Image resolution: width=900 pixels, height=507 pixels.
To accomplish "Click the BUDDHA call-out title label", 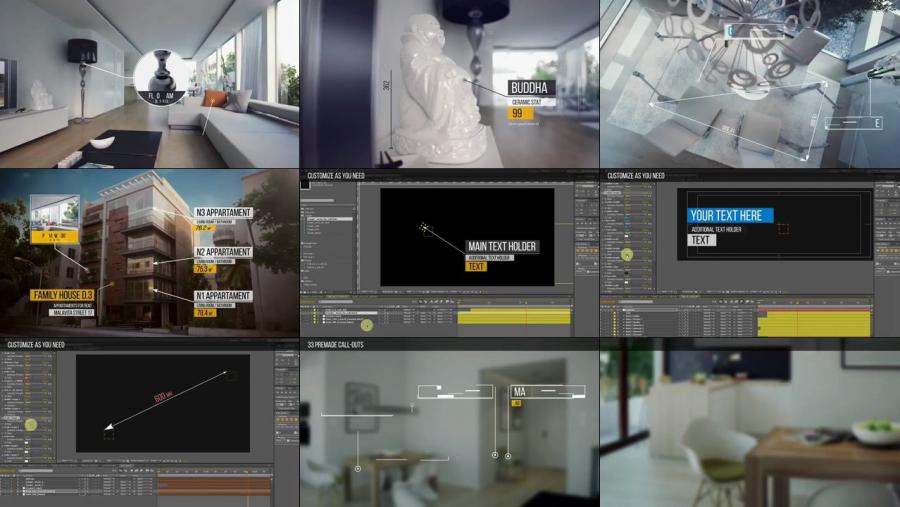I will pos(530,88).
